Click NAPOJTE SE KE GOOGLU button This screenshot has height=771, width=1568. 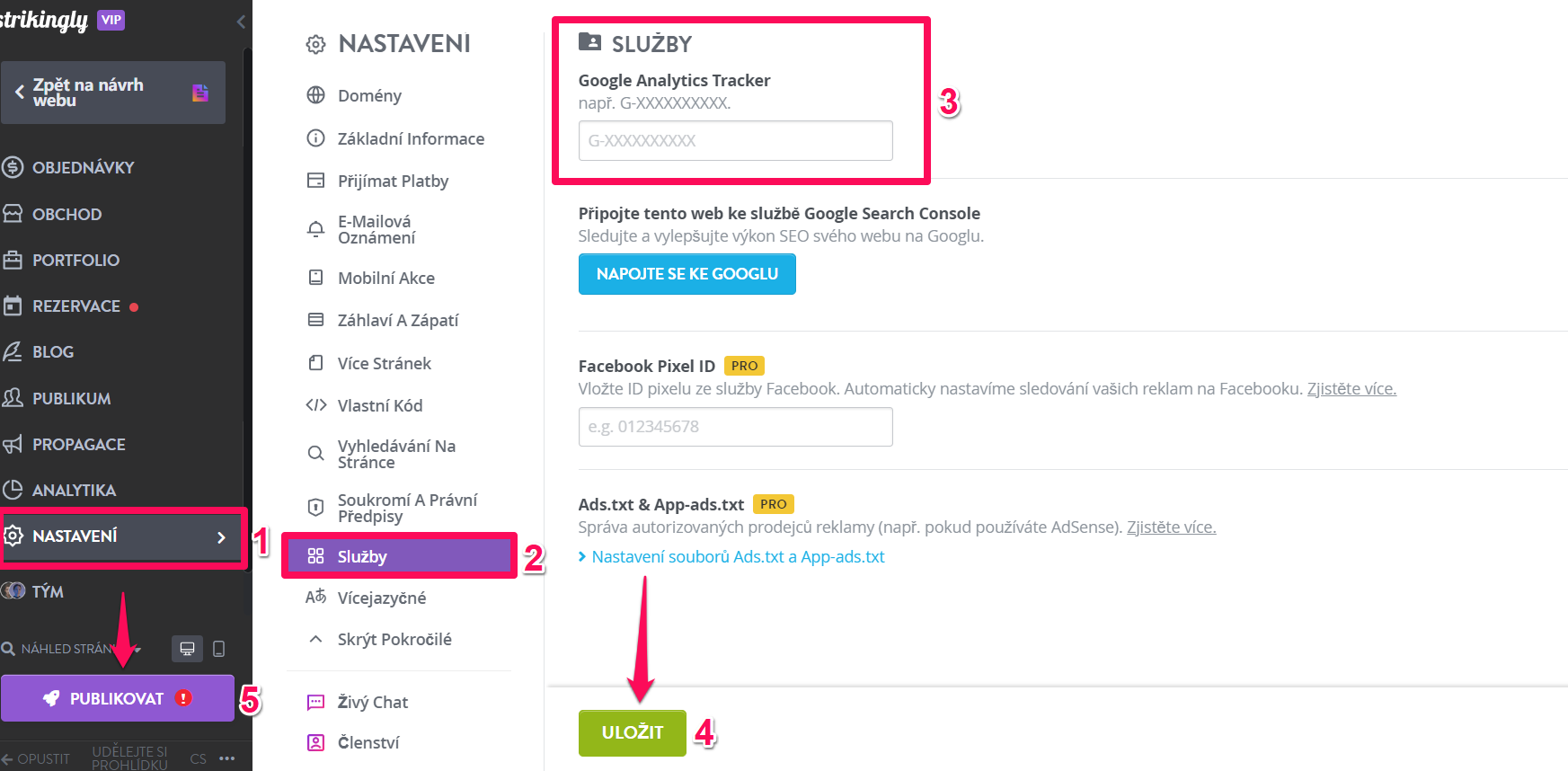pyautogui.click(x=687, y=274)
